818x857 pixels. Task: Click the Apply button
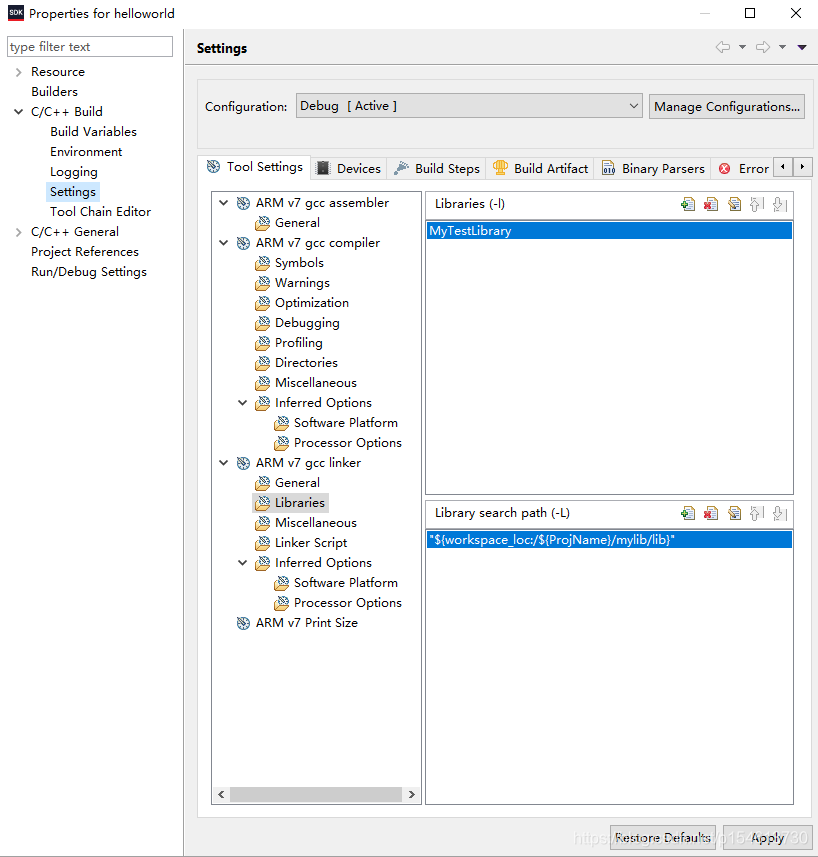click(767, 837)
